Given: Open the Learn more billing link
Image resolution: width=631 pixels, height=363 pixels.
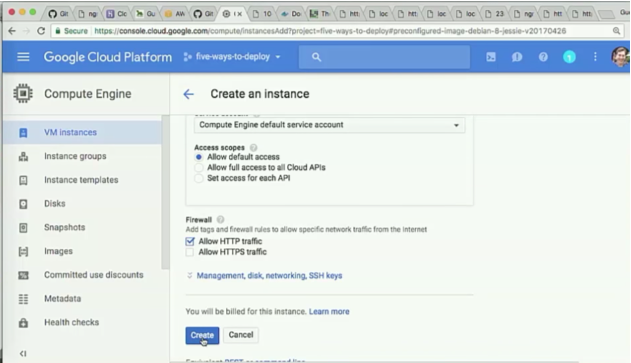Looking at the screenshot, I should pyautogui.click(x=329, y=311).
